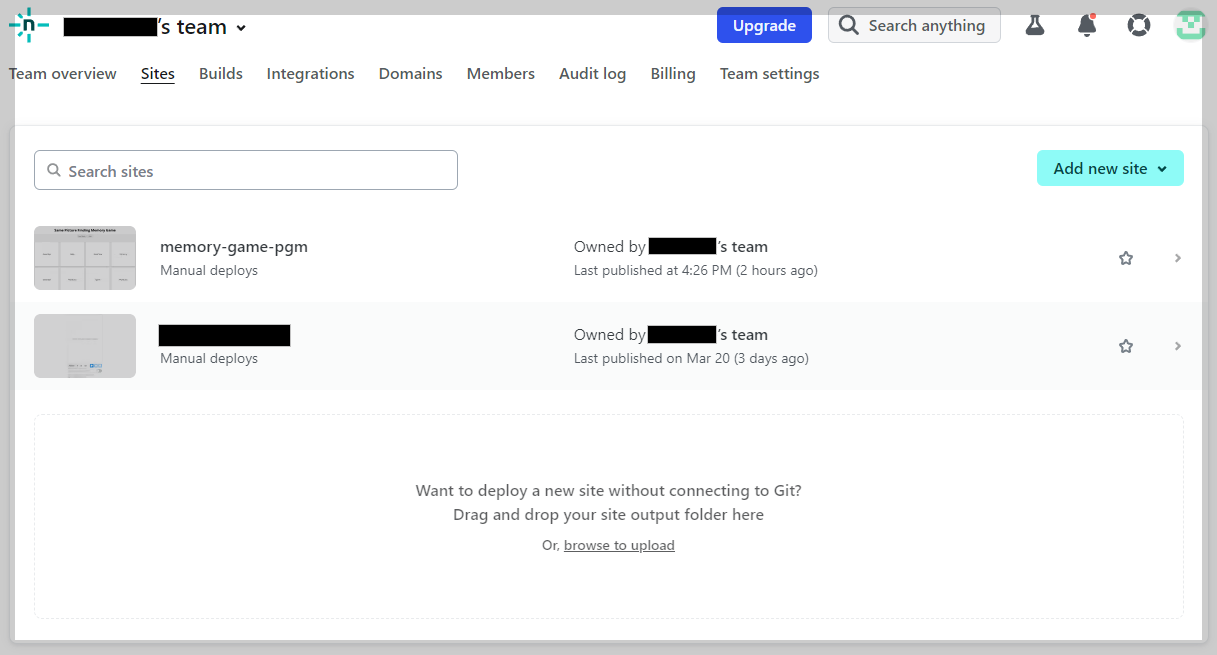This screenshot has height=655, width=1217.
Task: Click the memory-game-pgm site name
Action: click(x=234, y=247)
